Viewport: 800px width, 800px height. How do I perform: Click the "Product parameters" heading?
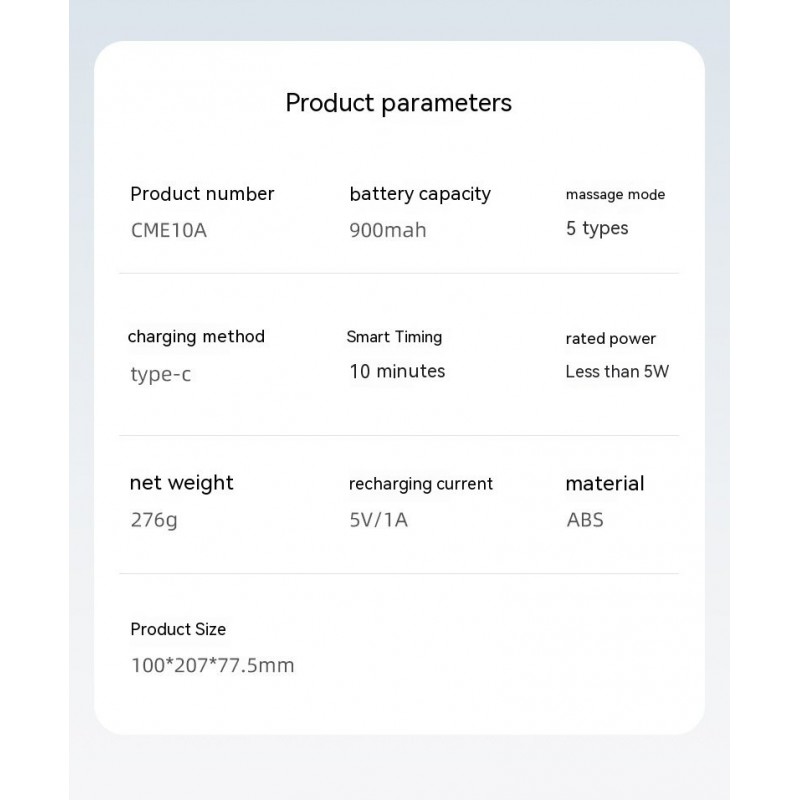(398, 103)
